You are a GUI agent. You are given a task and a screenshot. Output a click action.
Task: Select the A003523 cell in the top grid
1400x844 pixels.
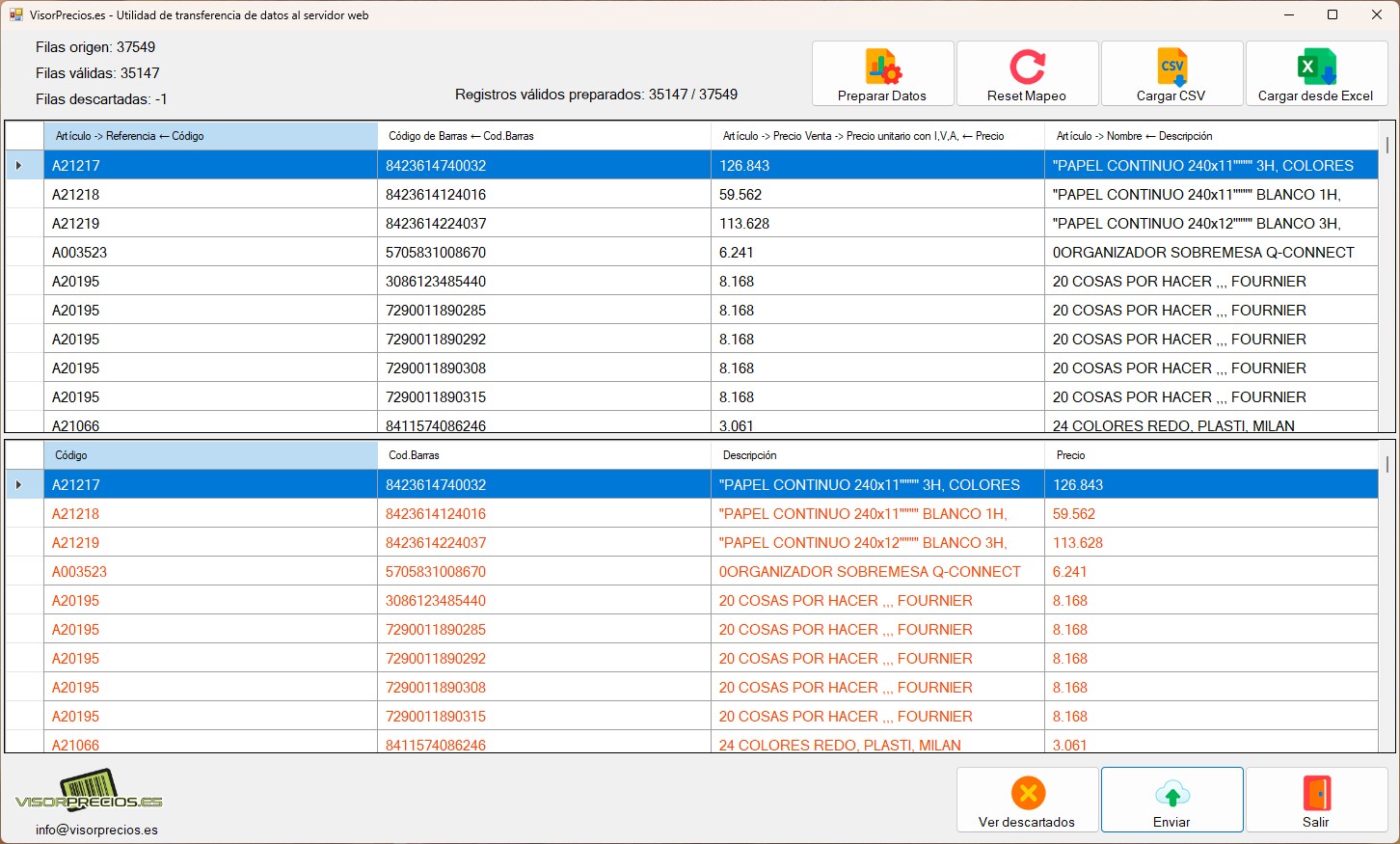tap(210, 253)
